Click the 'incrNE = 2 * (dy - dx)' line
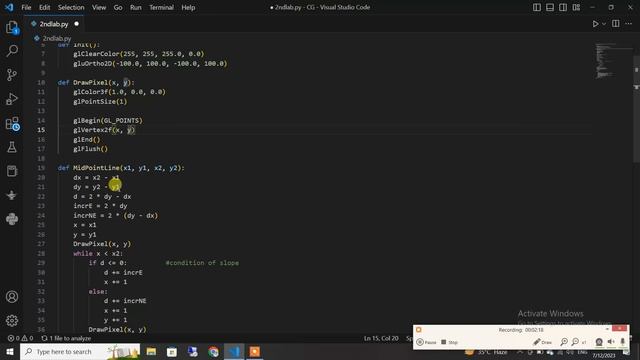The image size is (640, 360). (x=116, y=216)
